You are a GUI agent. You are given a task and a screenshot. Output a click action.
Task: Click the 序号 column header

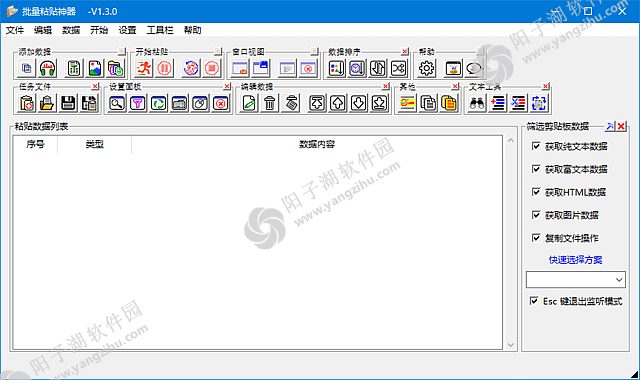pyautogui.click(x=36, y=144)
